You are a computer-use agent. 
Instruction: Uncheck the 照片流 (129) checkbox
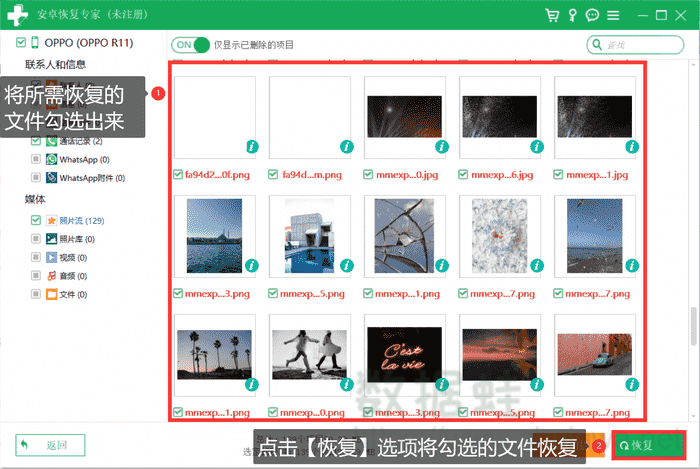(36, 220)
